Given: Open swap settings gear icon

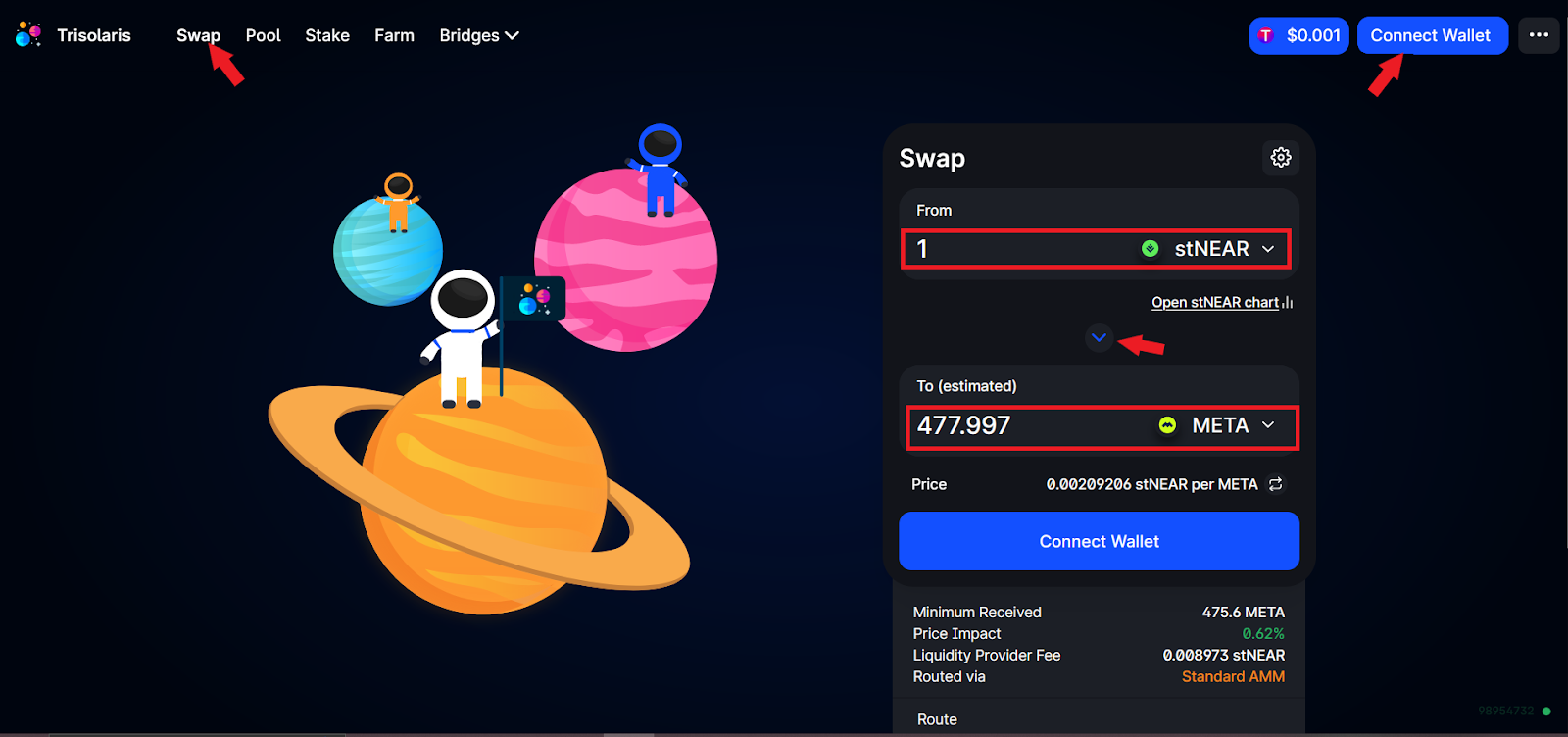Looking at the screenshot, I should coord(1280,157).
